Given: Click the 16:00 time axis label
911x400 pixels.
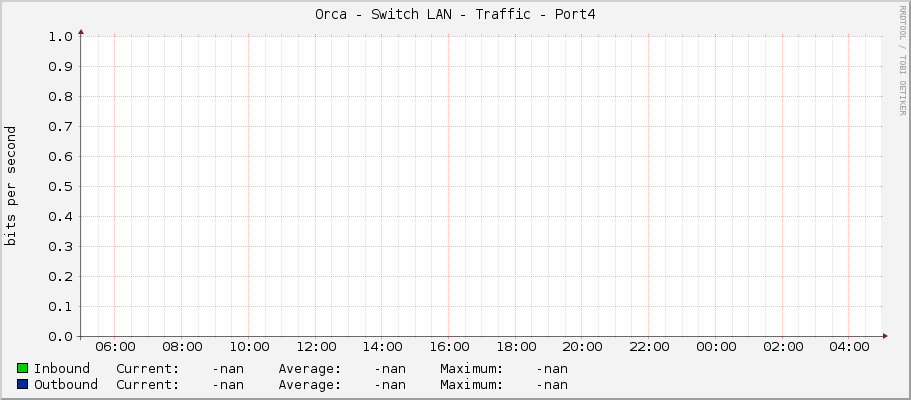Looking at the screenshot, I should click(x=449, y=347).
